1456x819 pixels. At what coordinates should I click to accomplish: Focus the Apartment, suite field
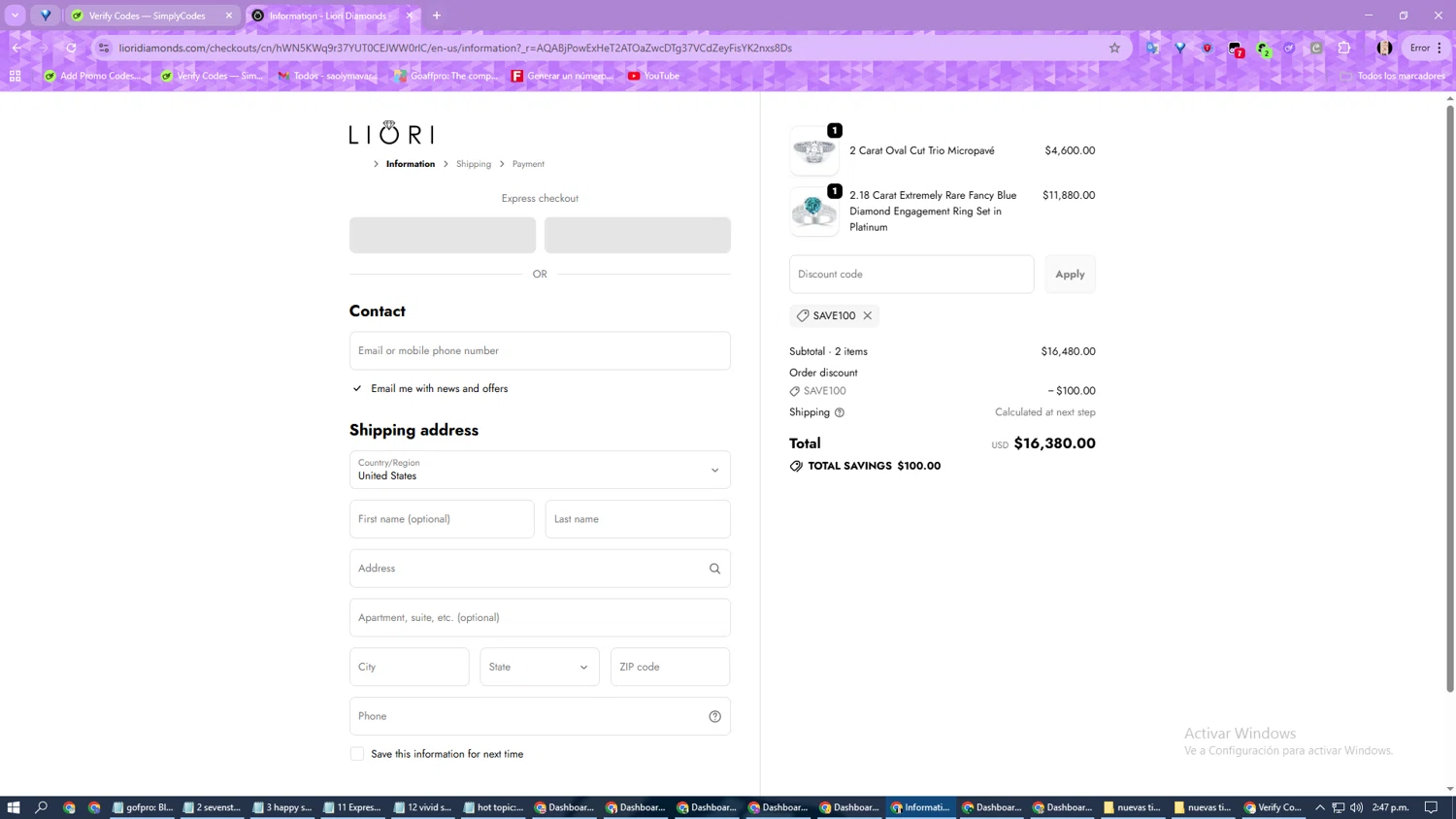(x=540, y=617)
